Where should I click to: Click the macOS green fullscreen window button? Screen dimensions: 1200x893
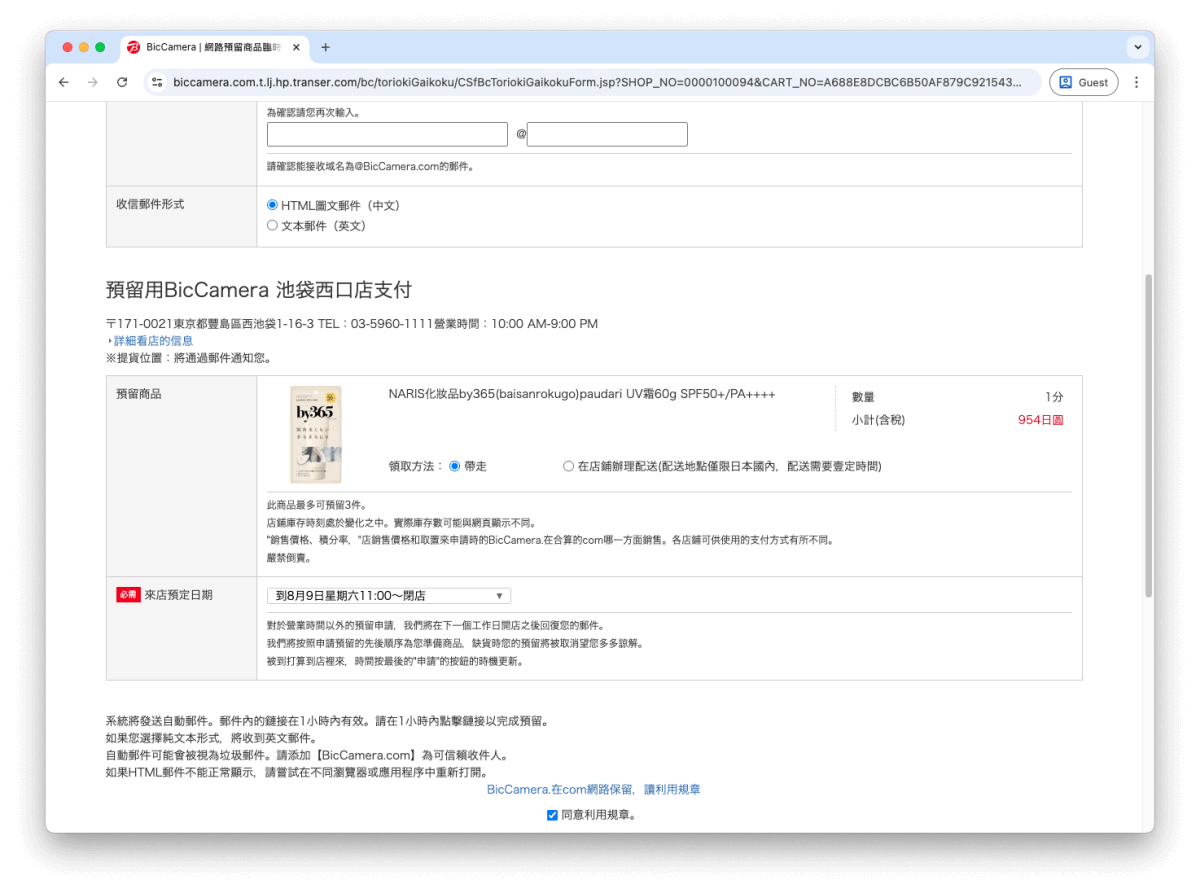pyautogui.click(x=100, y=47)
